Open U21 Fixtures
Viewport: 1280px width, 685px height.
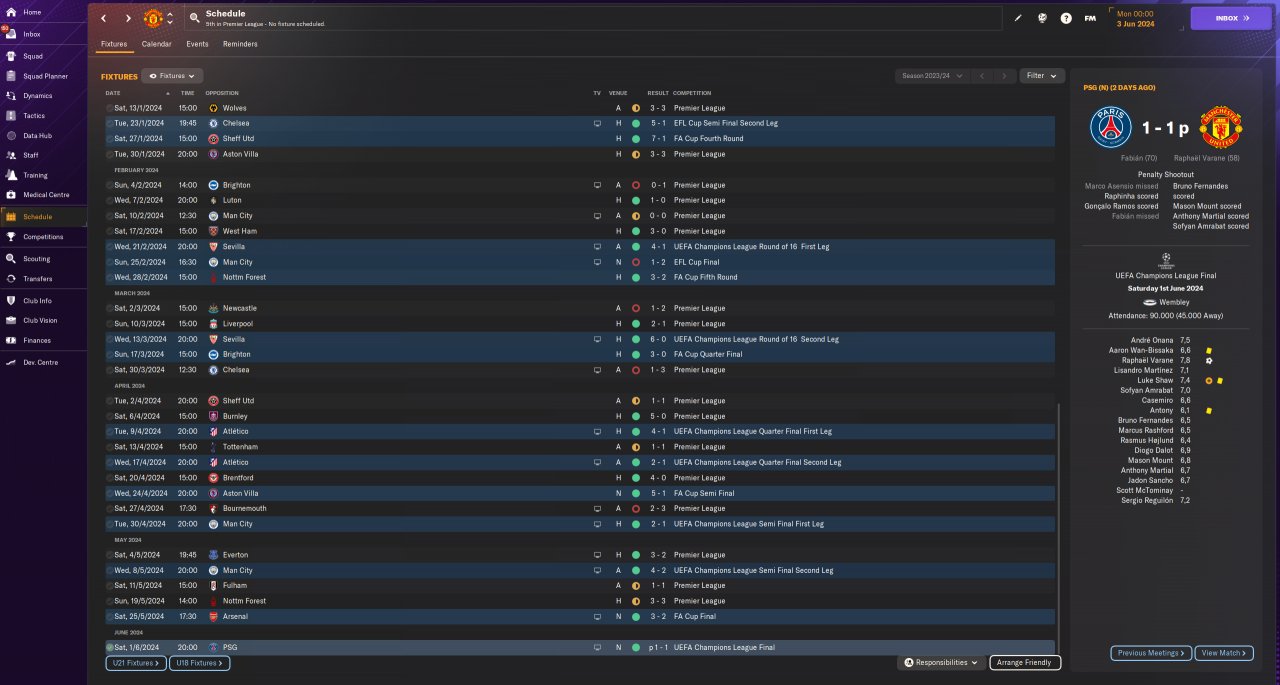(134, 663)
